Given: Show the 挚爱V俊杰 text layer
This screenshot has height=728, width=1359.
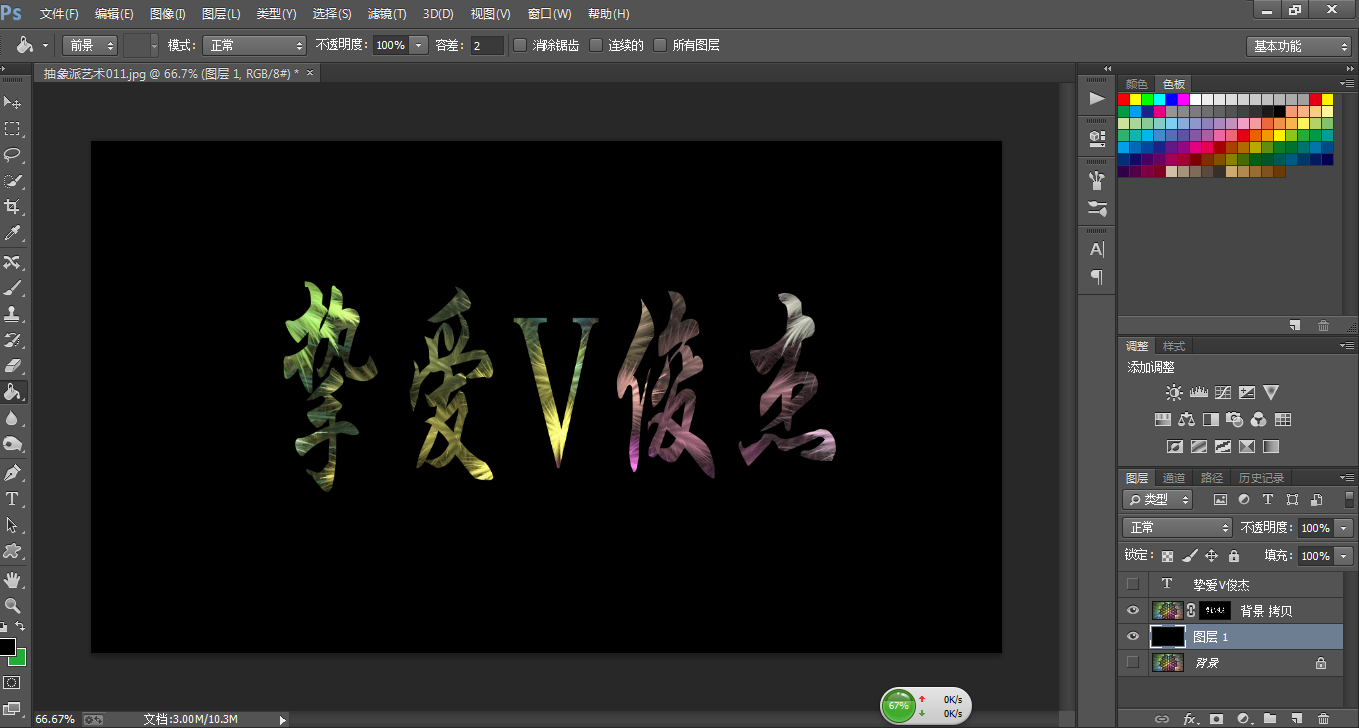Looking at the screenshot, I should pyautogui.click(x=1132, y=584).
